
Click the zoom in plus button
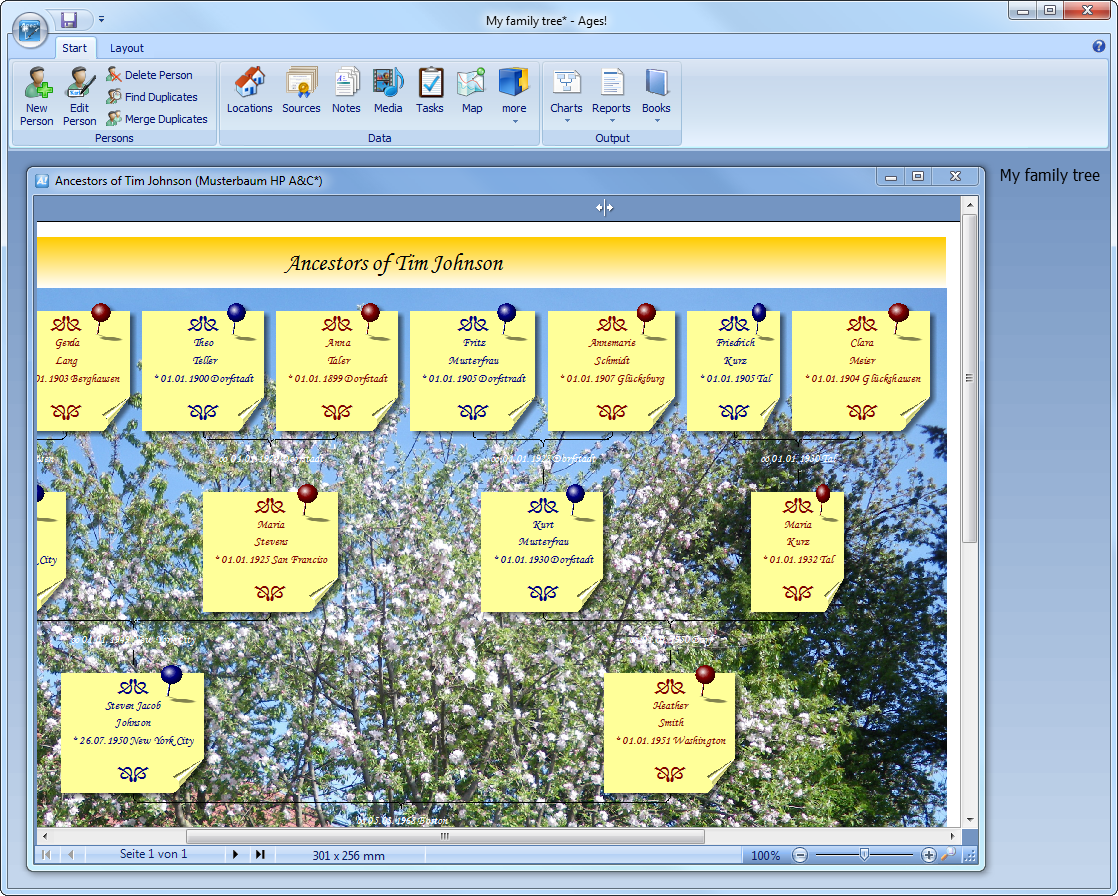pyautogui.click(x=928, y=855)
